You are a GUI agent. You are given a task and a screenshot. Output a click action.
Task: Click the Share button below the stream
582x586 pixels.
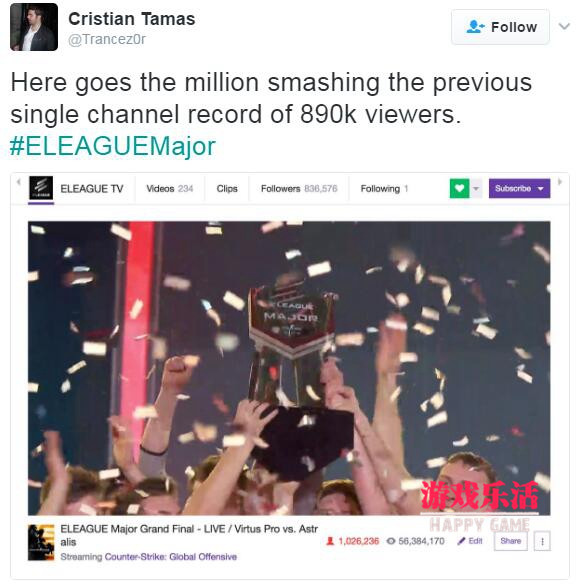[x=511, y=541]
